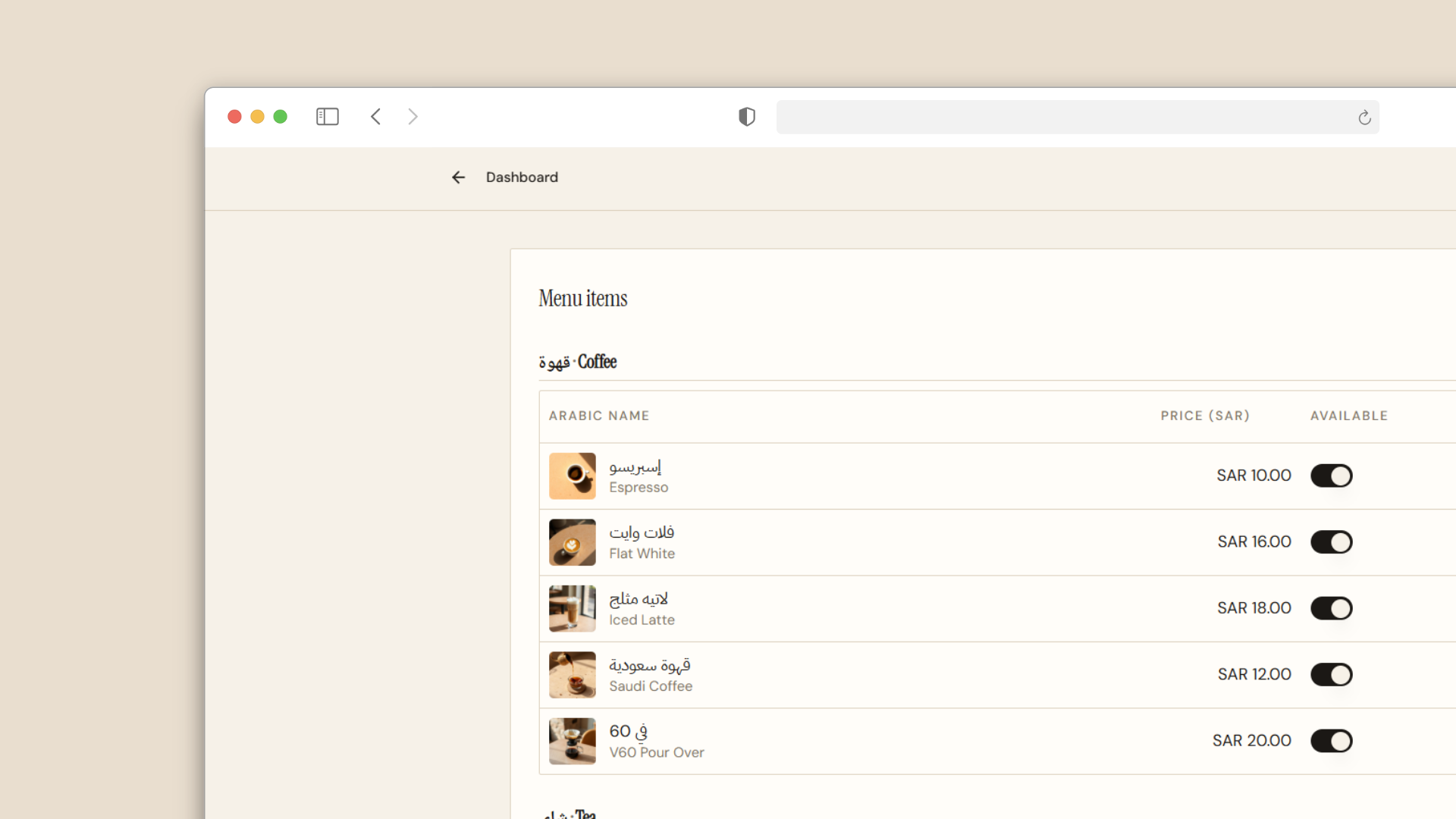The image size is (1456, 819).
Task: Toggle the browser sidebar icon
Action: pos(328,117)
